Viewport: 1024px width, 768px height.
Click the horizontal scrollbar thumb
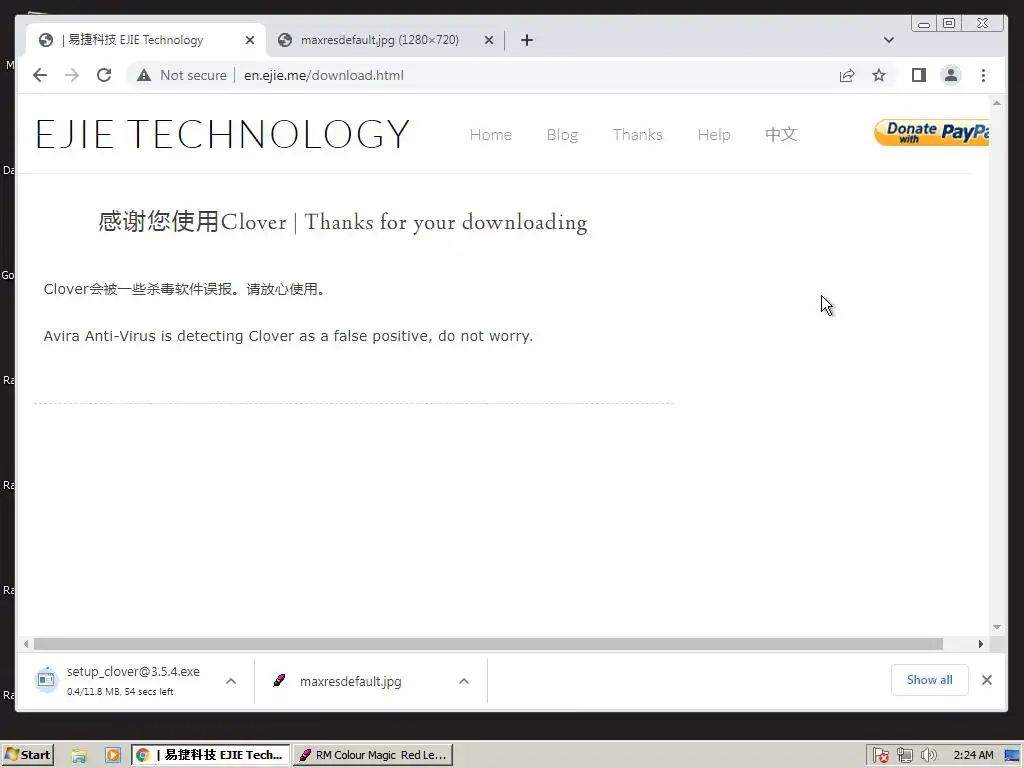(x=488, y=644)
